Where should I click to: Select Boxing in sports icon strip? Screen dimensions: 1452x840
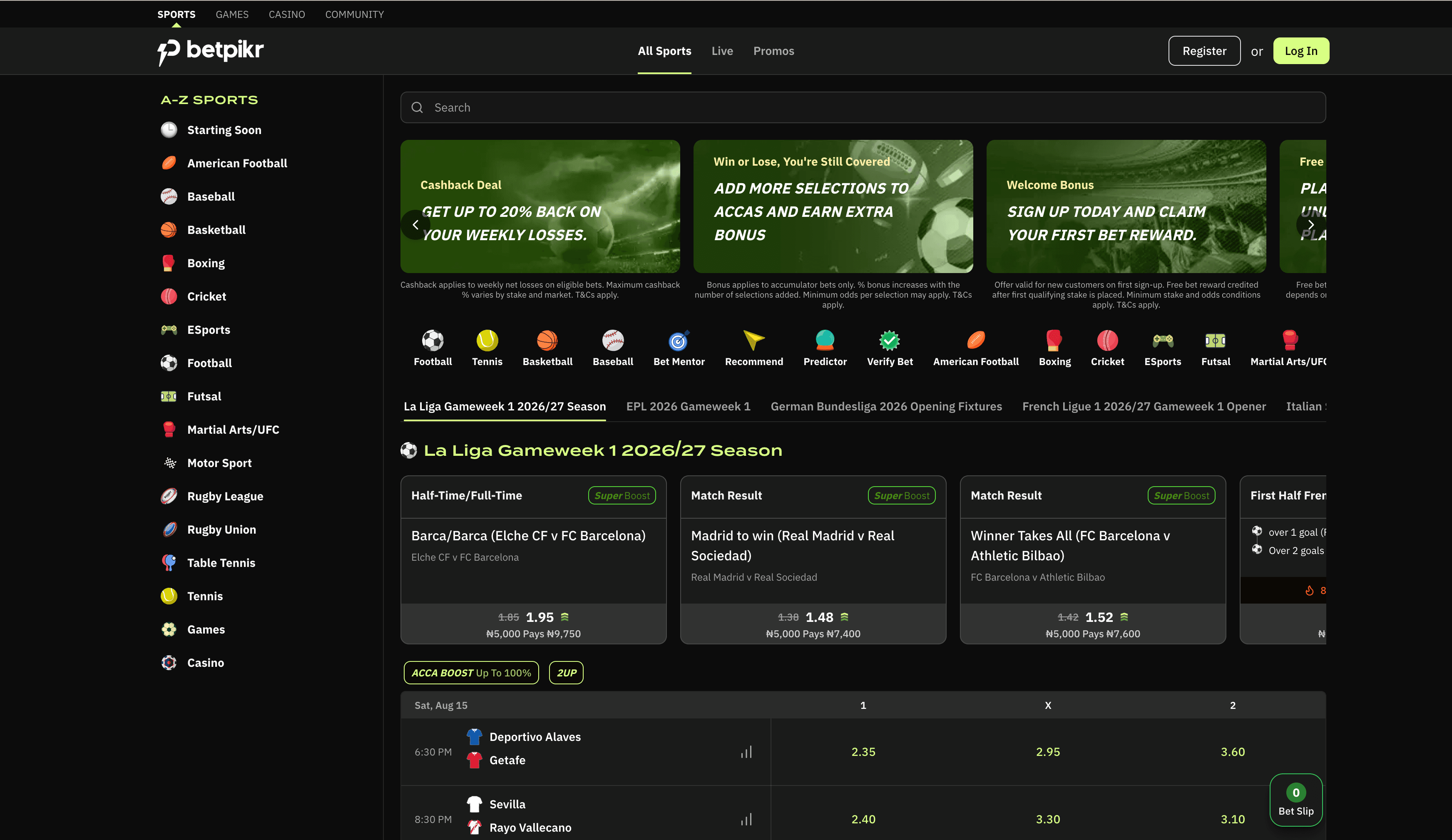(x=1054, y=348)
